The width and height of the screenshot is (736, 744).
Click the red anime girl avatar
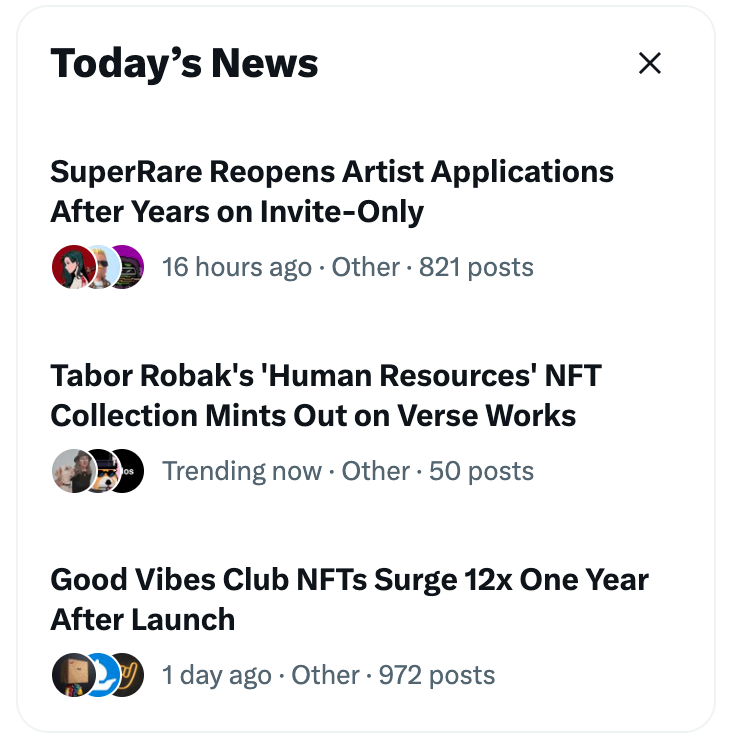[74, 267]
